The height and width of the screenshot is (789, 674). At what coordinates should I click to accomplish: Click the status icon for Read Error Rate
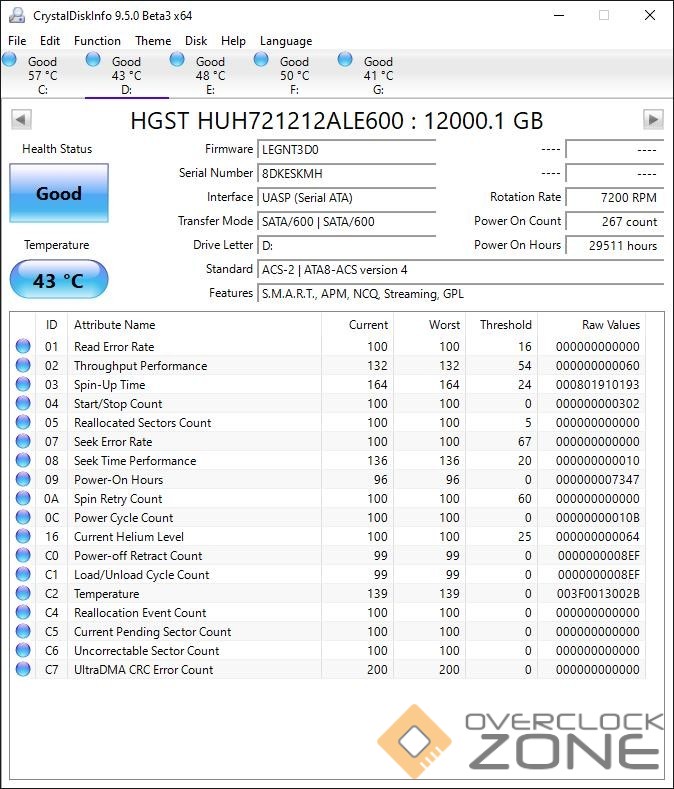pos(23,346)
